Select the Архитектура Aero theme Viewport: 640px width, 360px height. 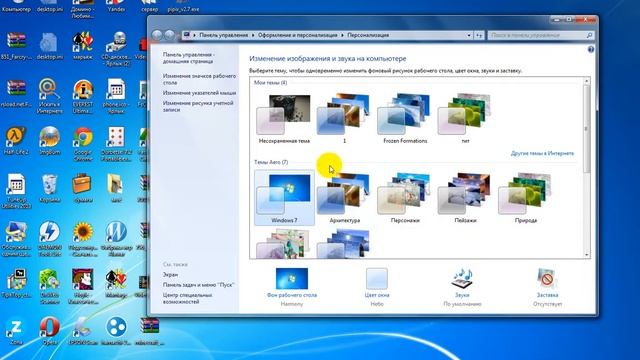344,198
